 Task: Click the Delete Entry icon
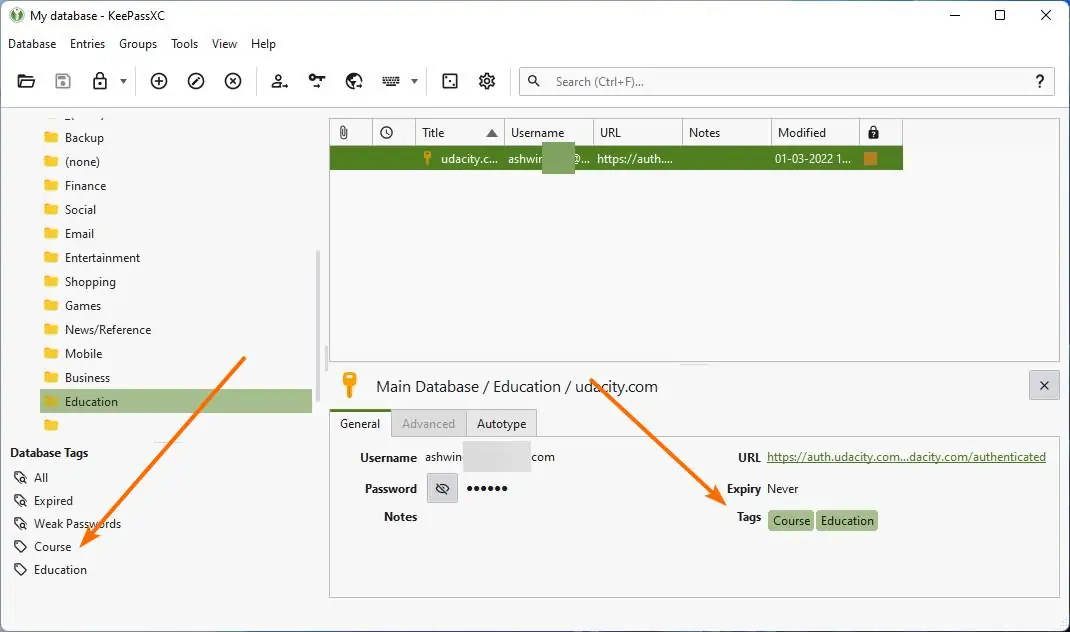[x=233, y=81]
